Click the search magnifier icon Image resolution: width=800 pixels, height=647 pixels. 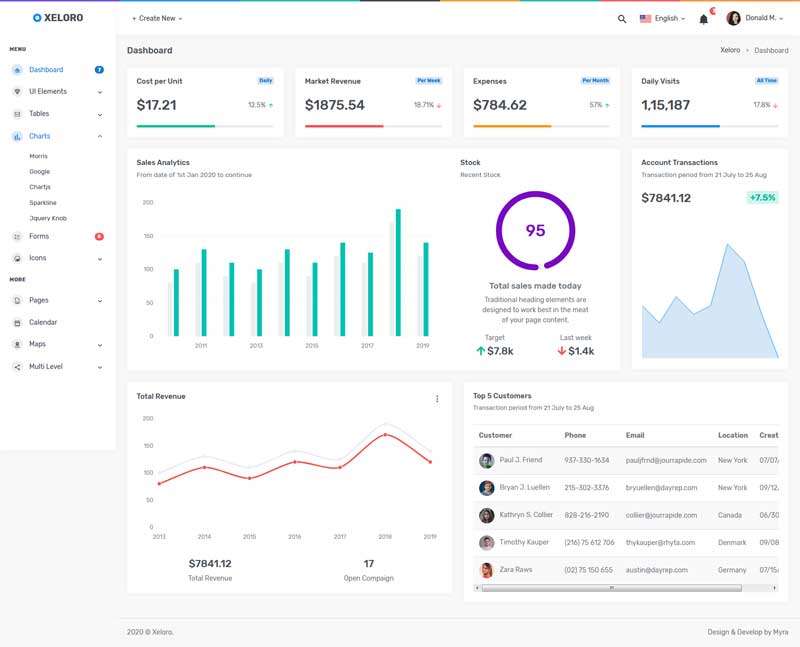pyautogui.click(x=622, y=19)
